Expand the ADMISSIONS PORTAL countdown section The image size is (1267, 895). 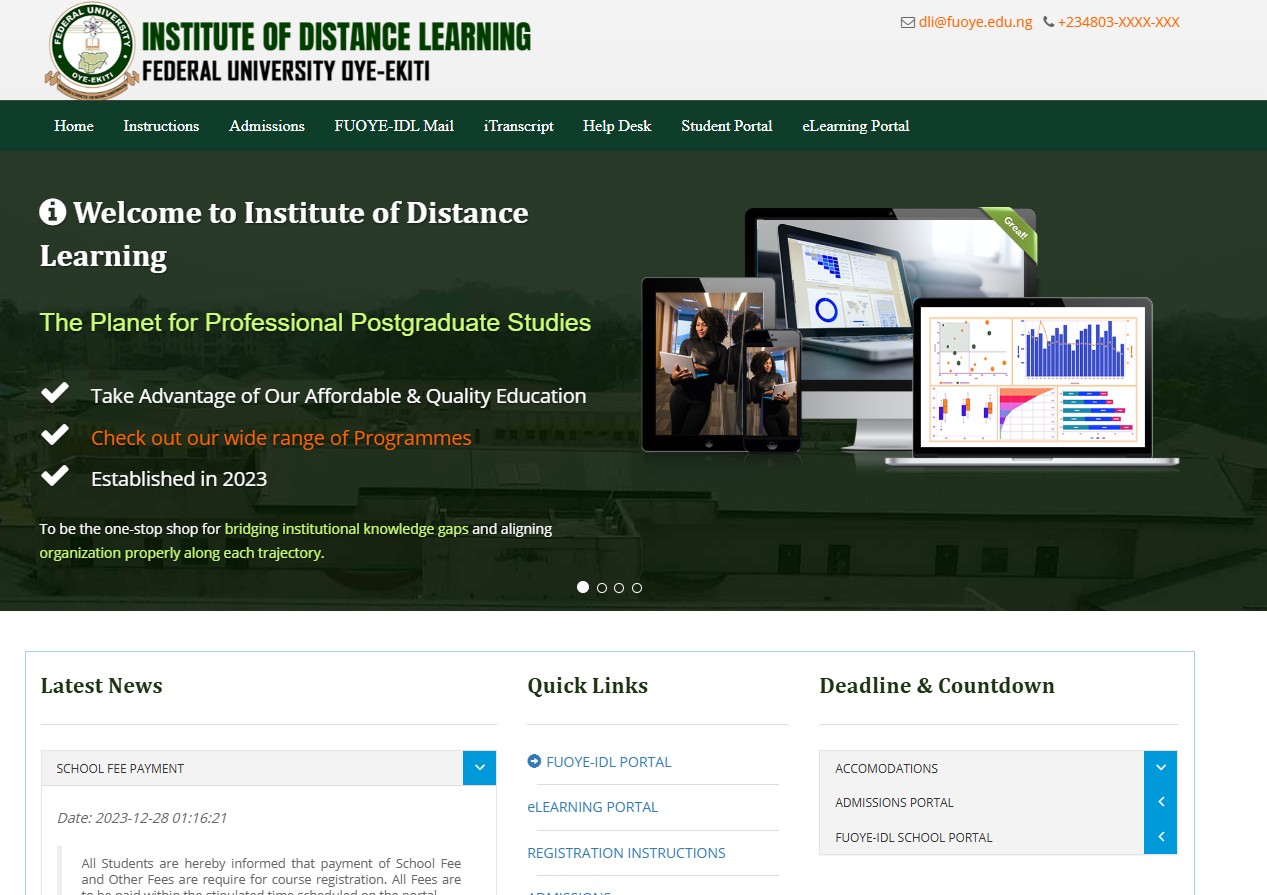tap(1160, 802)
